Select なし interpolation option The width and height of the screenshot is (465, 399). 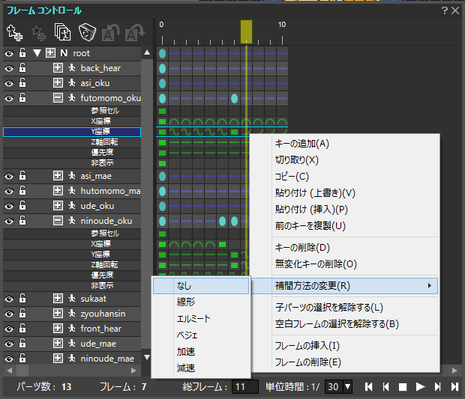click(201, 286)
